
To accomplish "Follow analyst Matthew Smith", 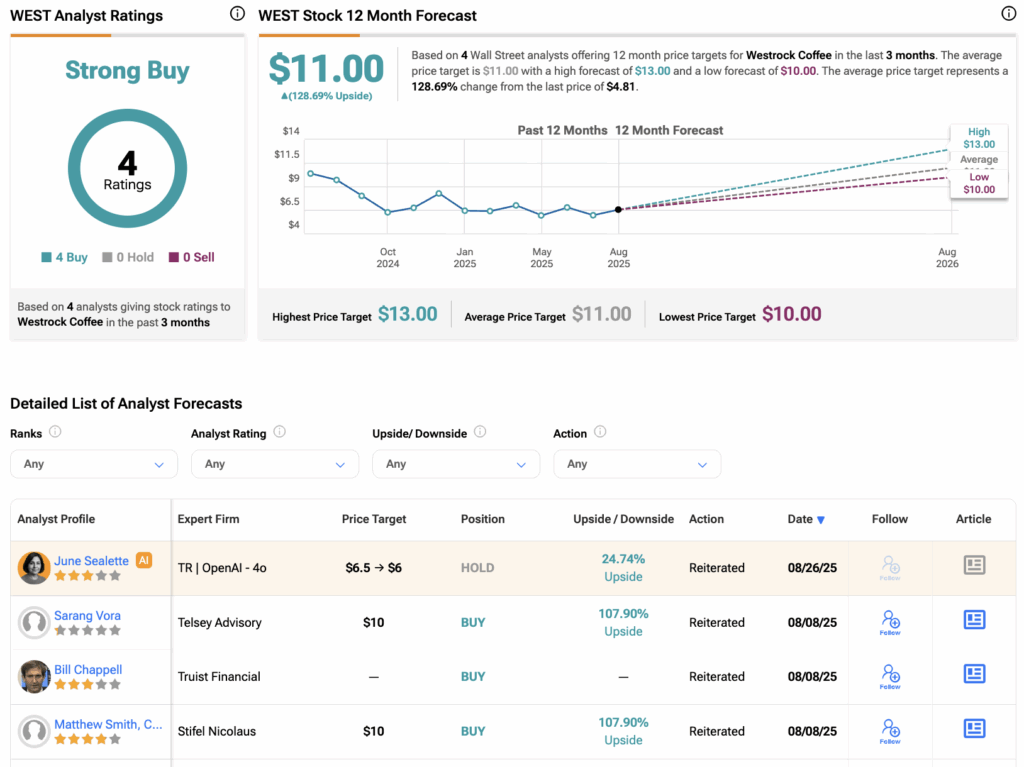I will point(890,730).
